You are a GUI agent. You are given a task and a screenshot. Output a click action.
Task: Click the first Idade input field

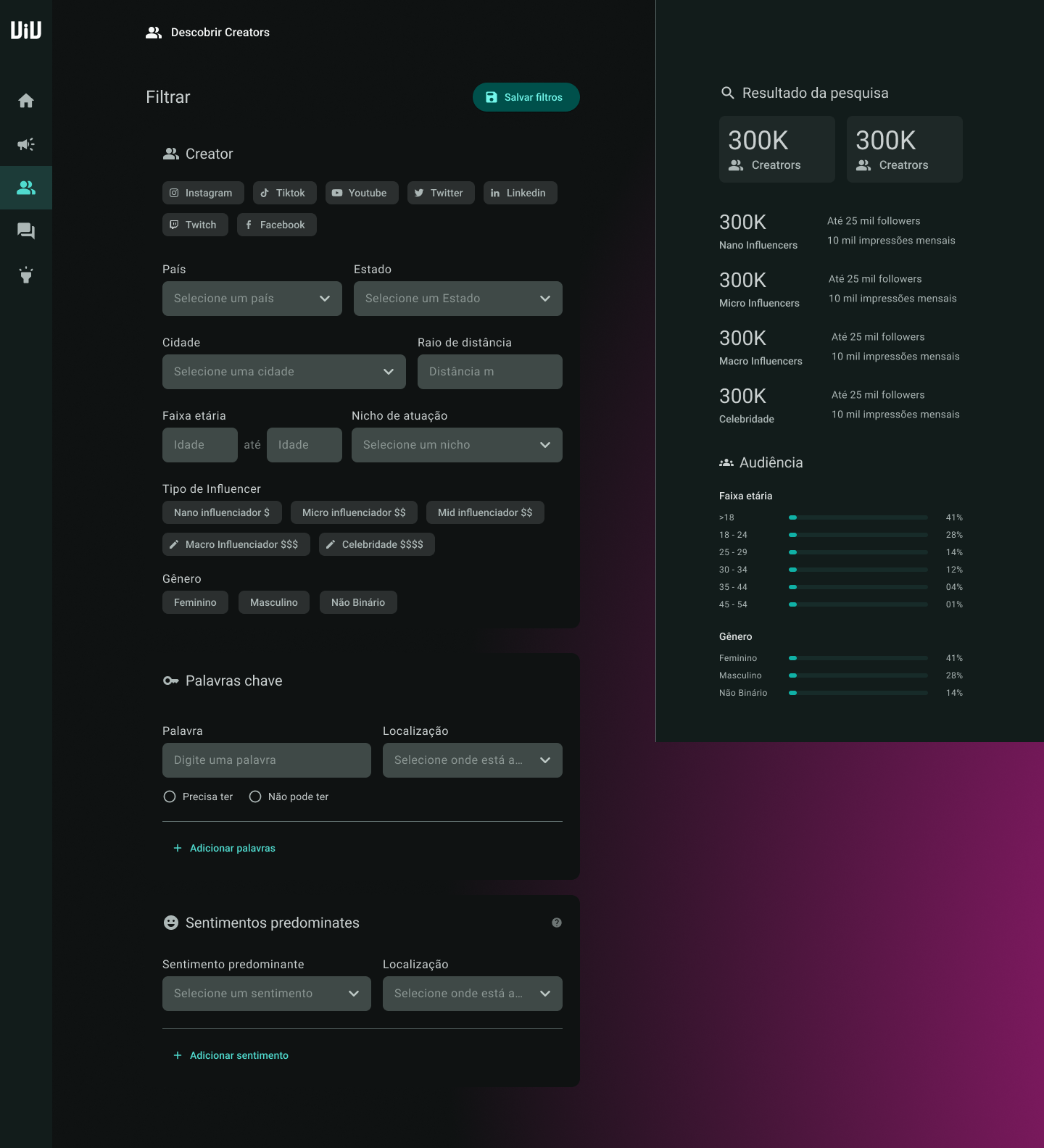click(x=200, y=445)
